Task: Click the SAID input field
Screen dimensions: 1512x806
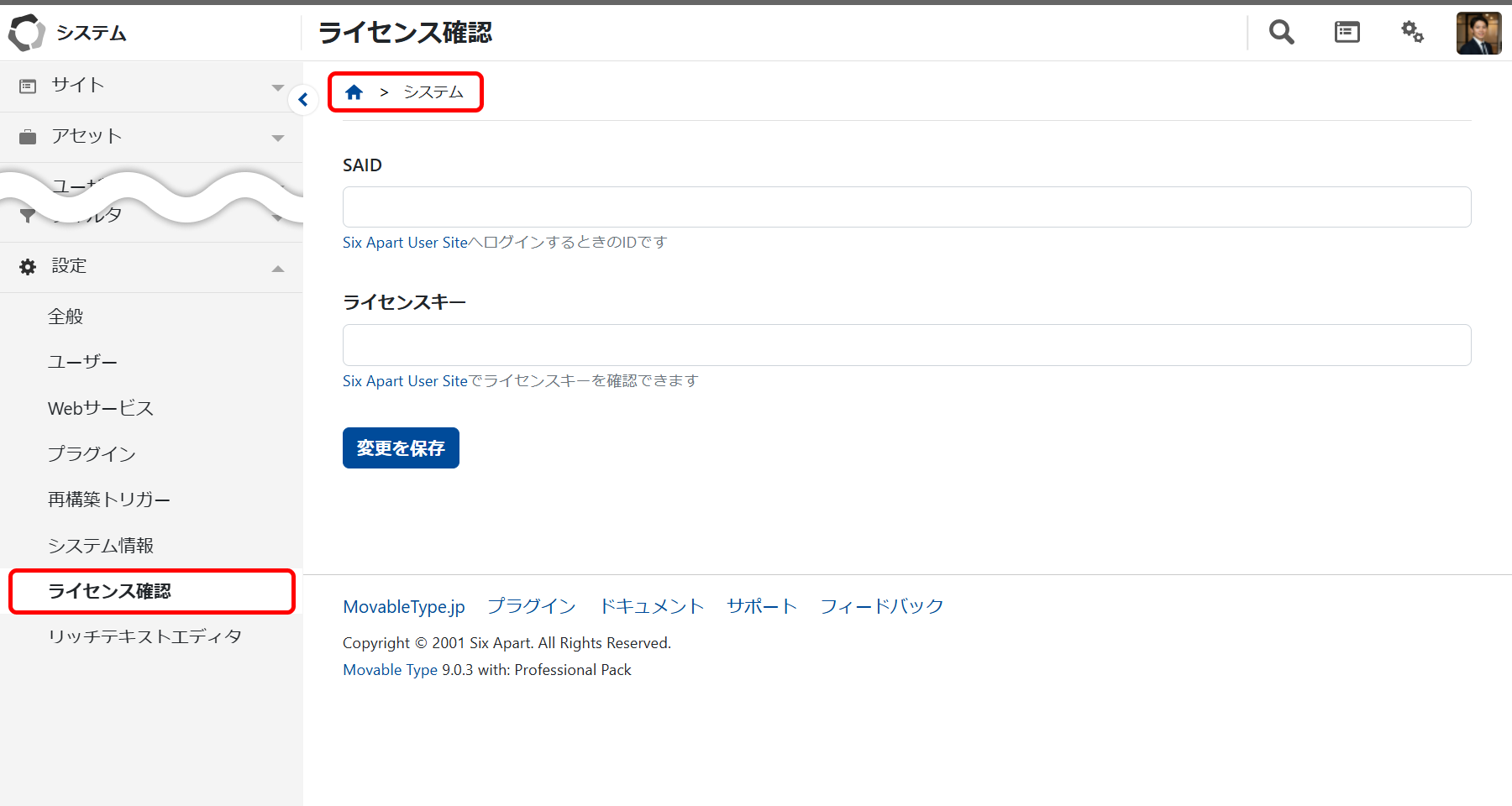Action: click(x=906, y=207)
